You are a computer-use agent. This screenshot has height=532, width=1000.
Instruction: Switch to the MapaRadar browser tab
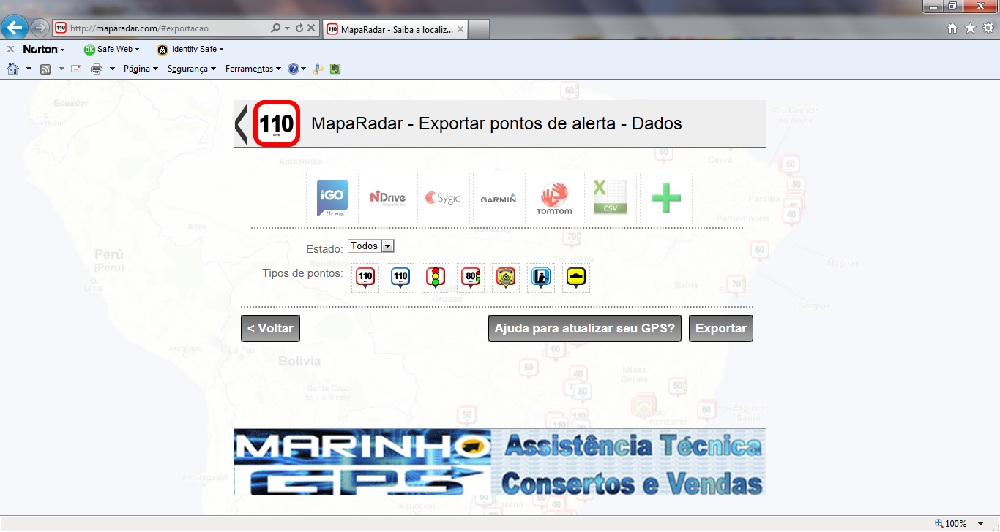(x=395, y=29)
